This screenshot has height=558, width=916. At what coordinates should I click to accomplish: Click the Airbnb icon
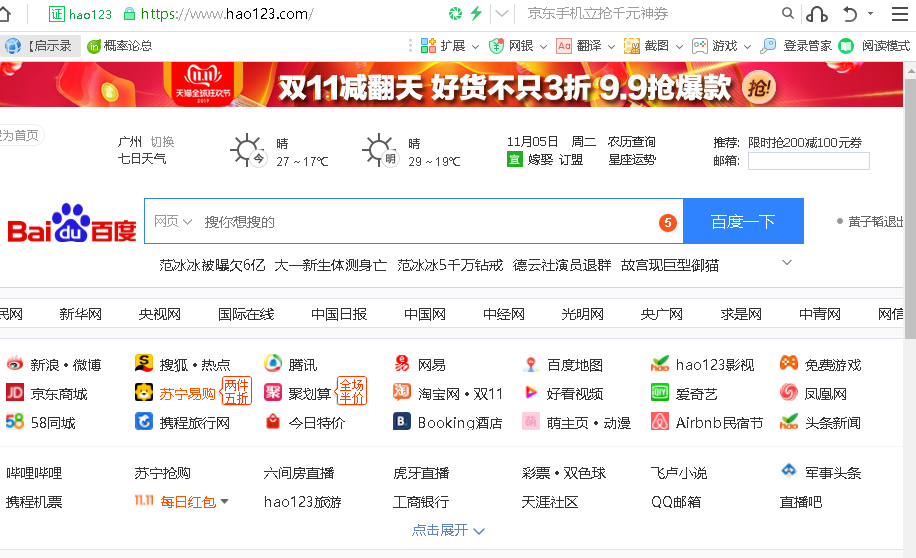(660, 421)
